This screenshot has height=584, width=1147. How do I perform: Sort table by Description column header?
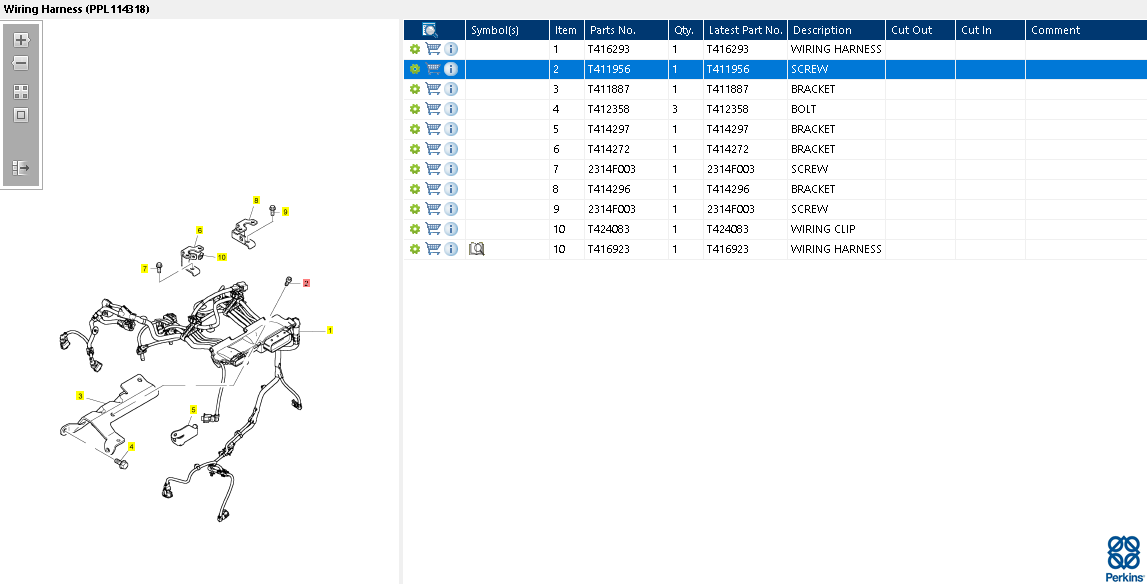coord(835,30)
